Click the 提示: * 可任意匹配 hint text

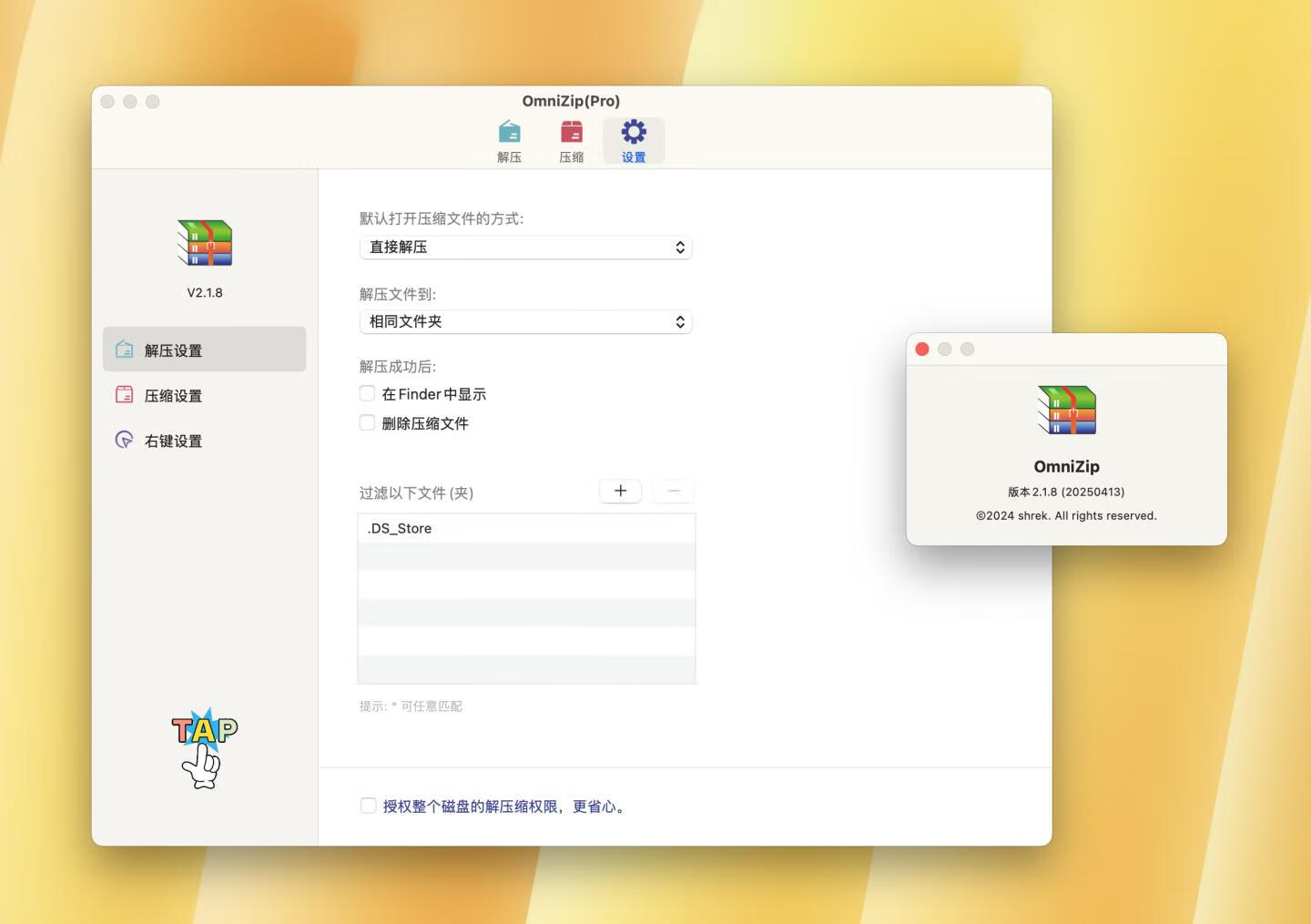click(x=411, y=706)
